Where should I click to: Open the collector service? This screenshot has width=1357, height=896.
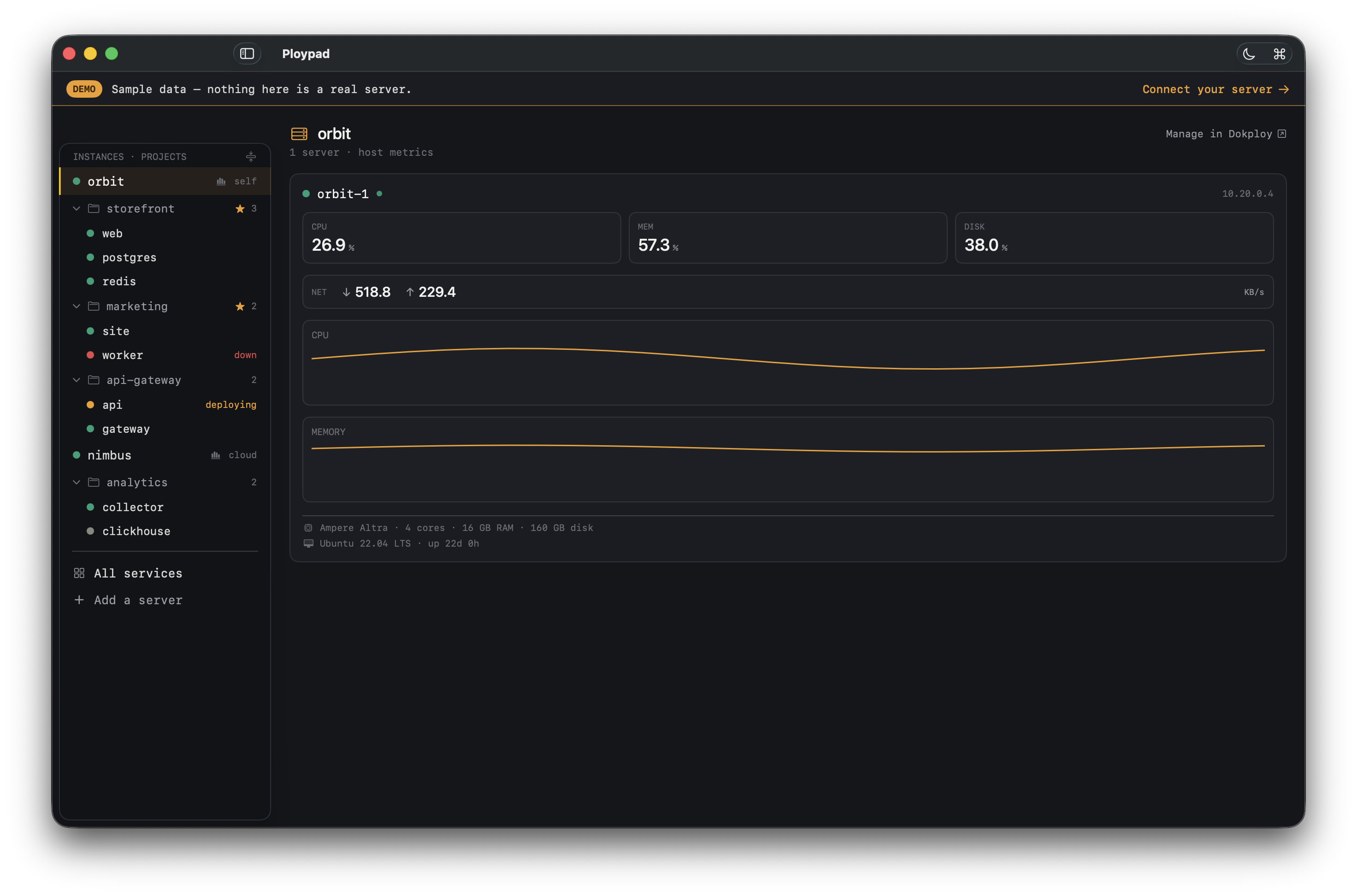165,507
